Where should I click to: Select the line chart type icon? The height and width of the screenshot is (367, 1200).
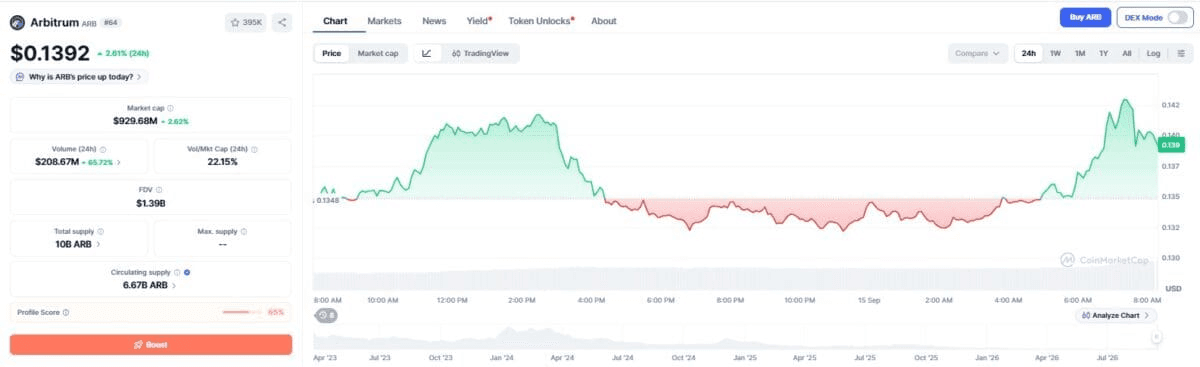coord(427,53)
